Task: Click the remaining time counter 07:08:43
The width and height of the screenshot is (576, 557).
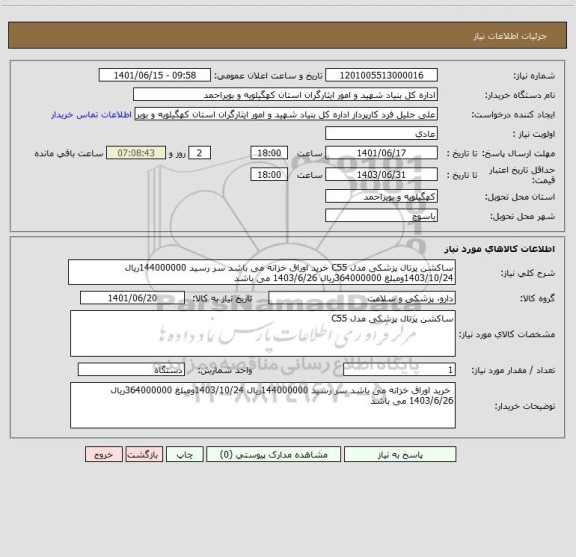Action: pos(136,153)
